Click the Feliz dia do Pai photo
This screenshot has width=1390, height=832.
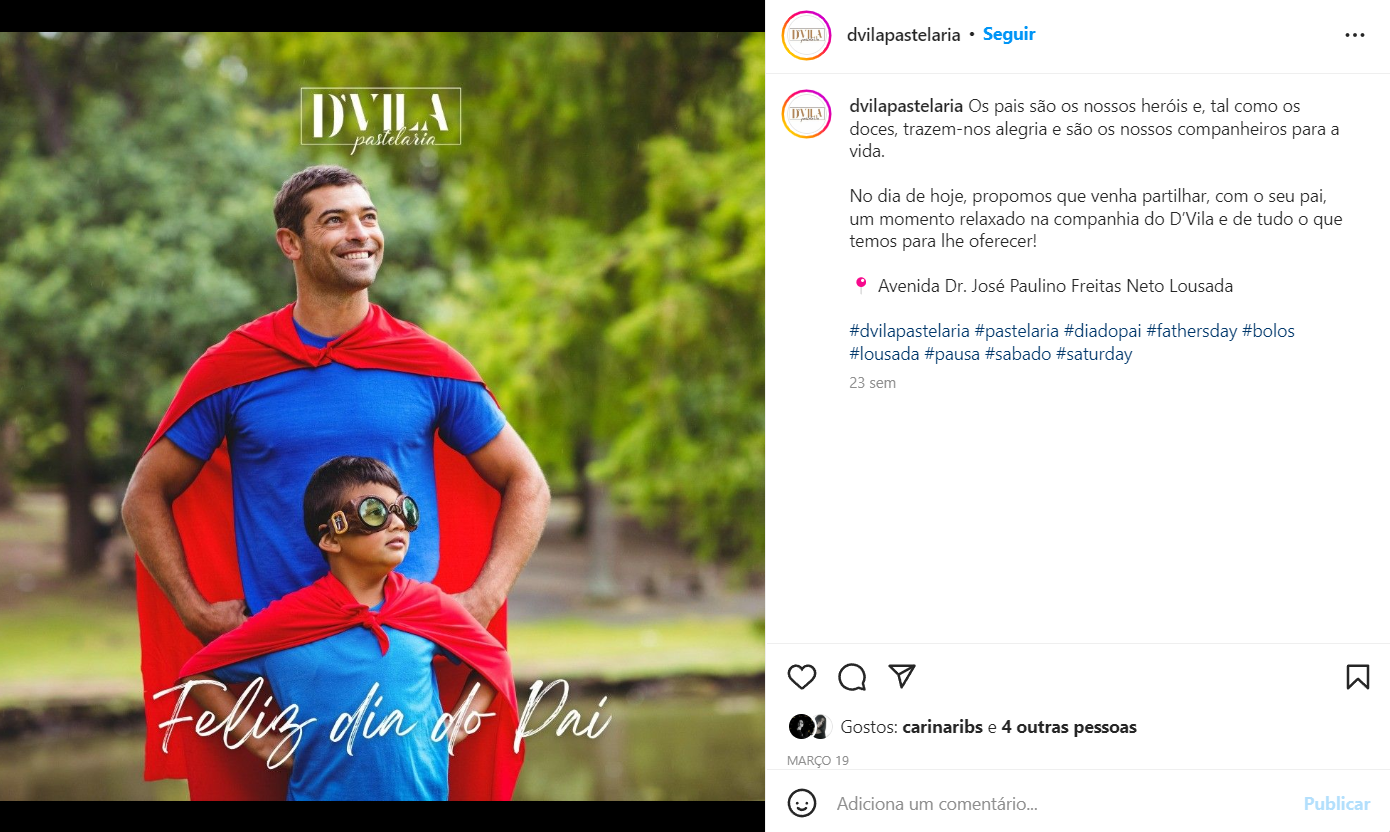[x=382, y=416]
